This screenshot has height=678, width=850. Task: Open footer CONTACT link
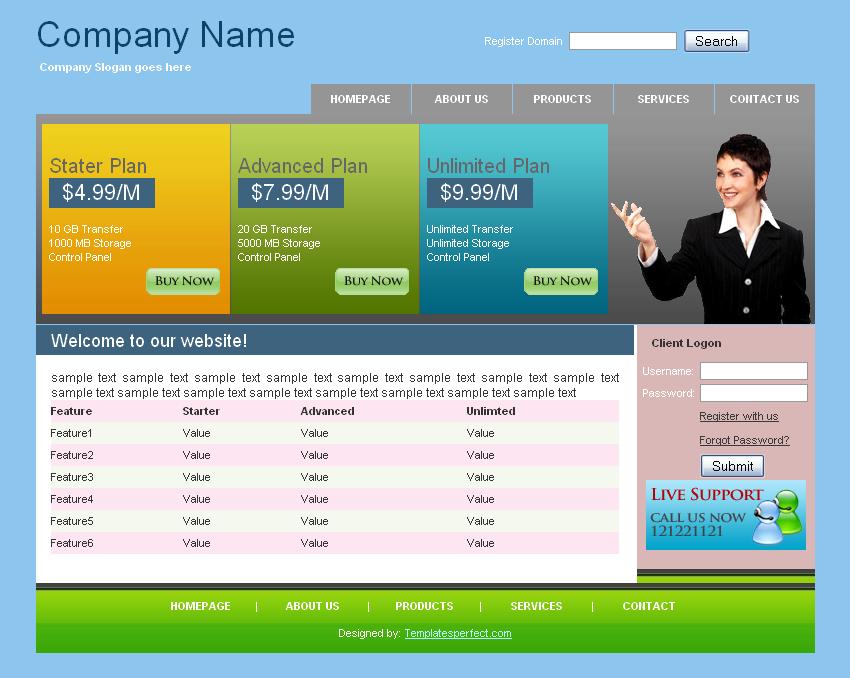pyautogui.click(x=649, y=606)
